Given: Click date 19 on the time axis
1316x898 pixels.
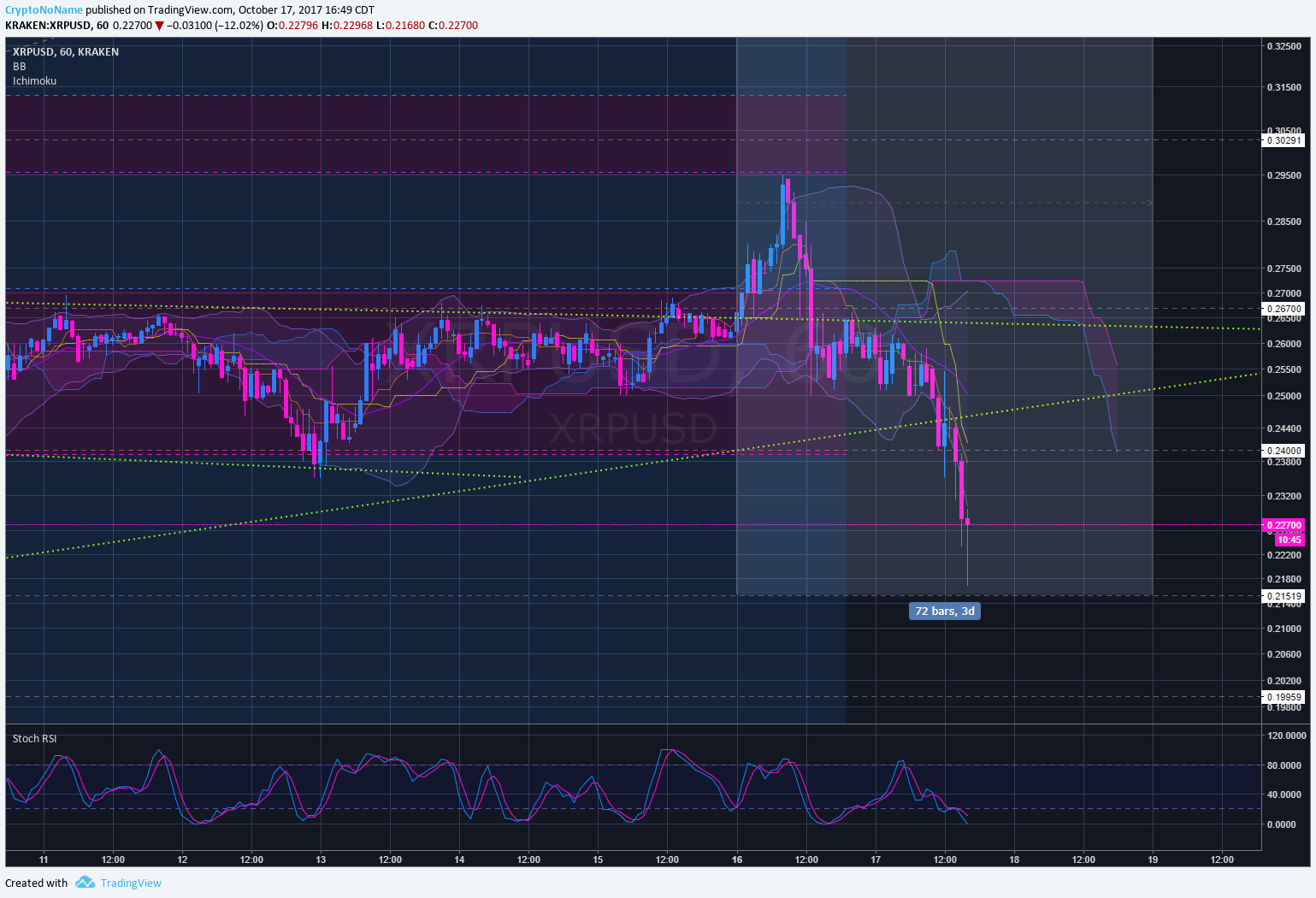Looking at the screenshot, I should point(1153,860).
